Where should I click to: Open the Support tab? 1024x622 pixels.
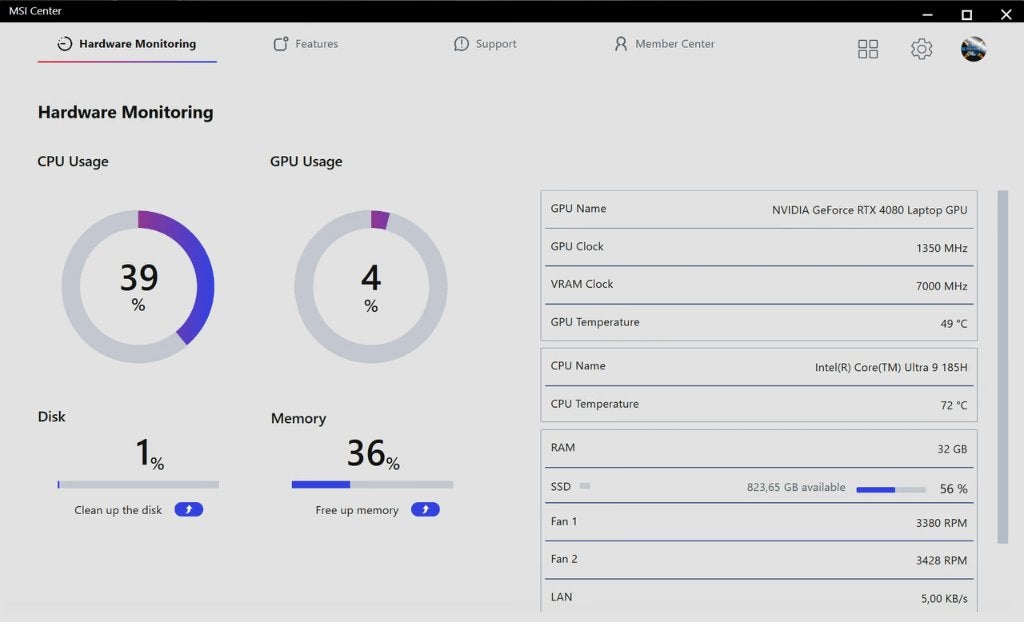click(485, 44)
